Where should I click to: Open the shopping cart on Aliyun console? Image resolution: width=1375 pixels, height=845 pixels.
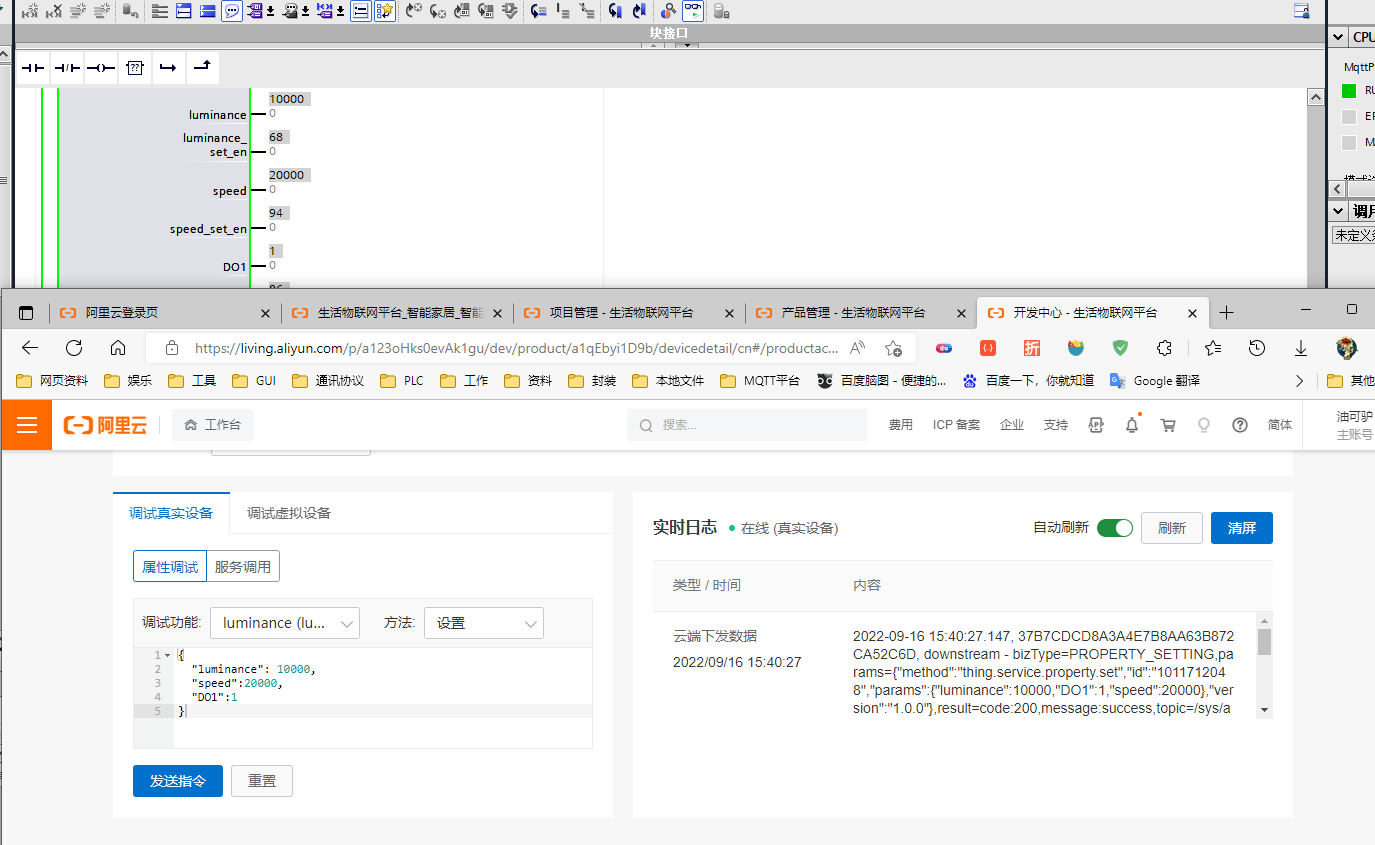point(1167,424)
